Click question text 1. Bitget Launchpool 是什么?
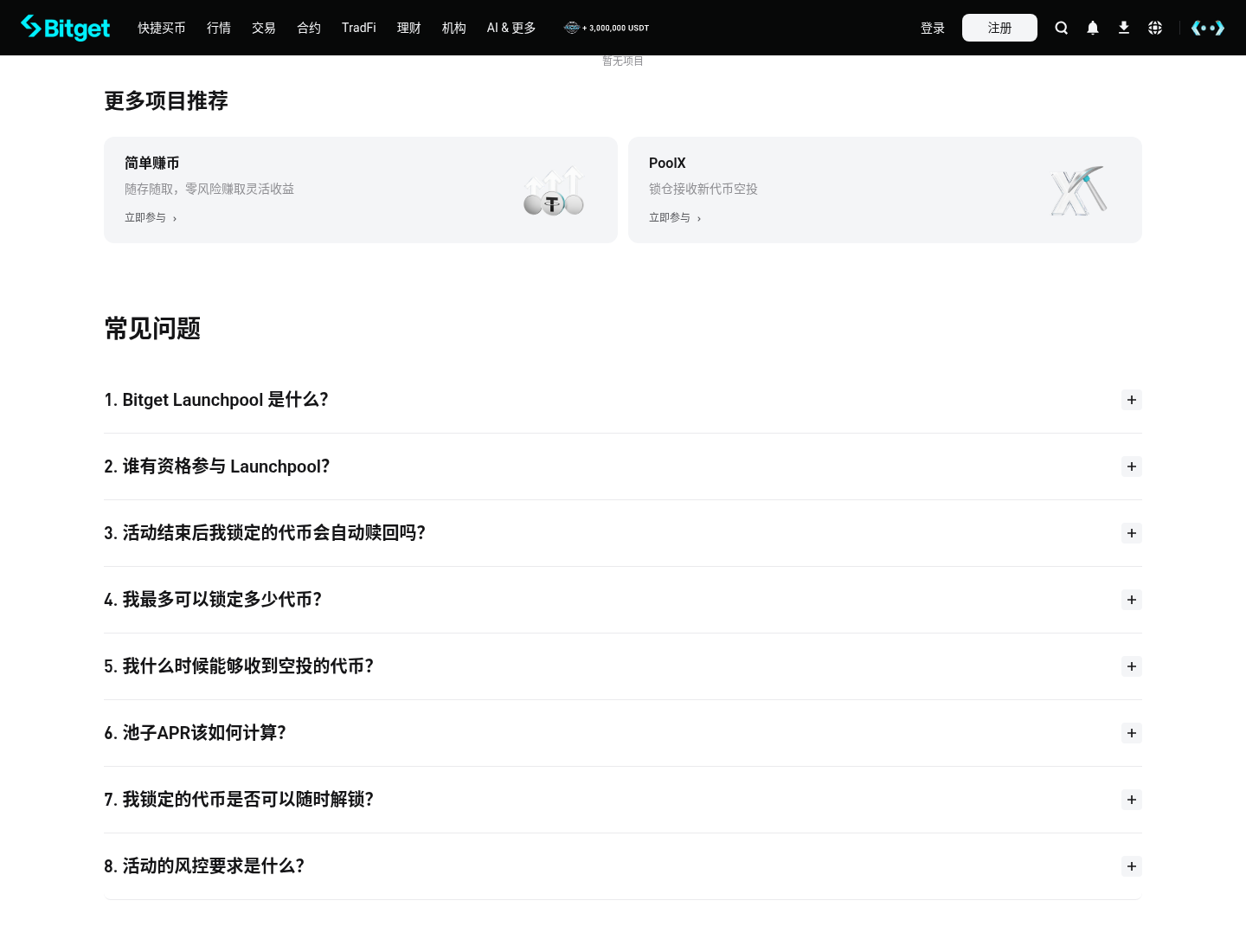The height and width of the screenshot is (952, 1246). click(216, 400)
